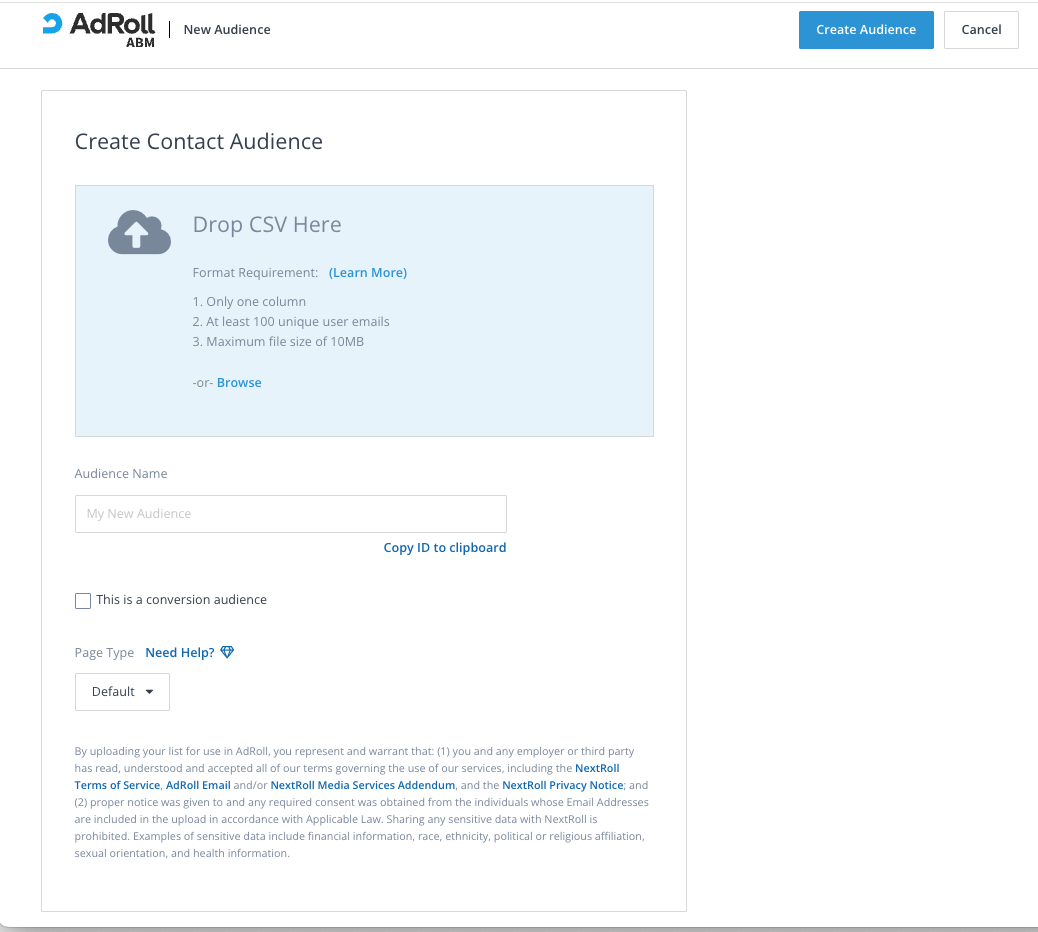Follow the AdRoll Email terms link
This screenshot has height=932, width=1038.
click(198, 786)
